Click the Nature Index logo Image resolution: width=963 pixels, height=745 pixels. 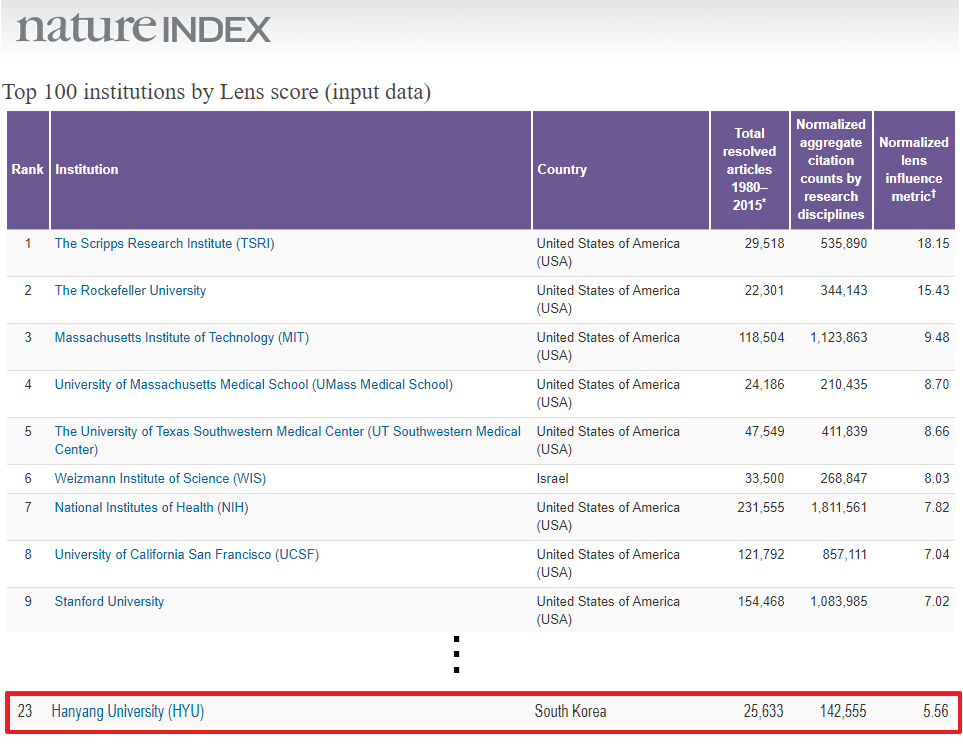[x=144, y=28]
